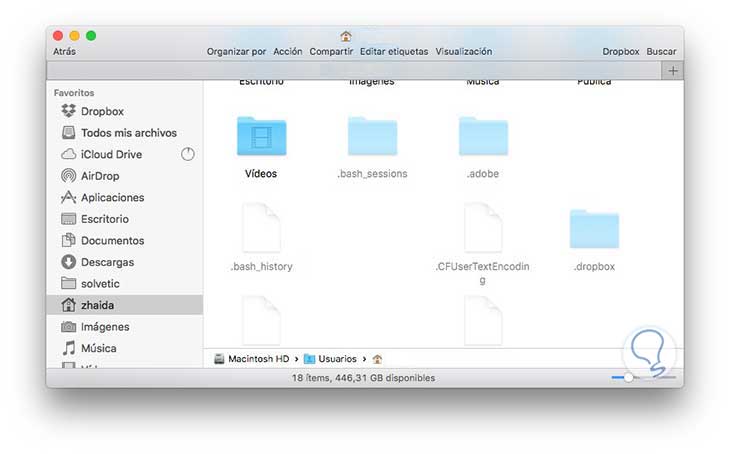The width and height of the screenshot is (730, 454).
Task: Select Todos mis archivos in sidebar
Action: point(125,133)
